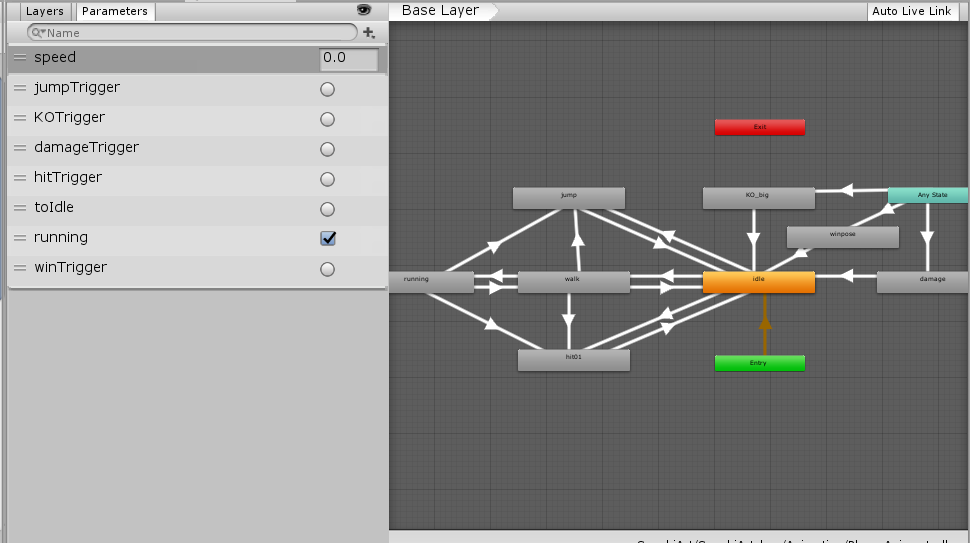Select the KO_big state node
Viewport: 970px width, 543px height.
point(758,198)
